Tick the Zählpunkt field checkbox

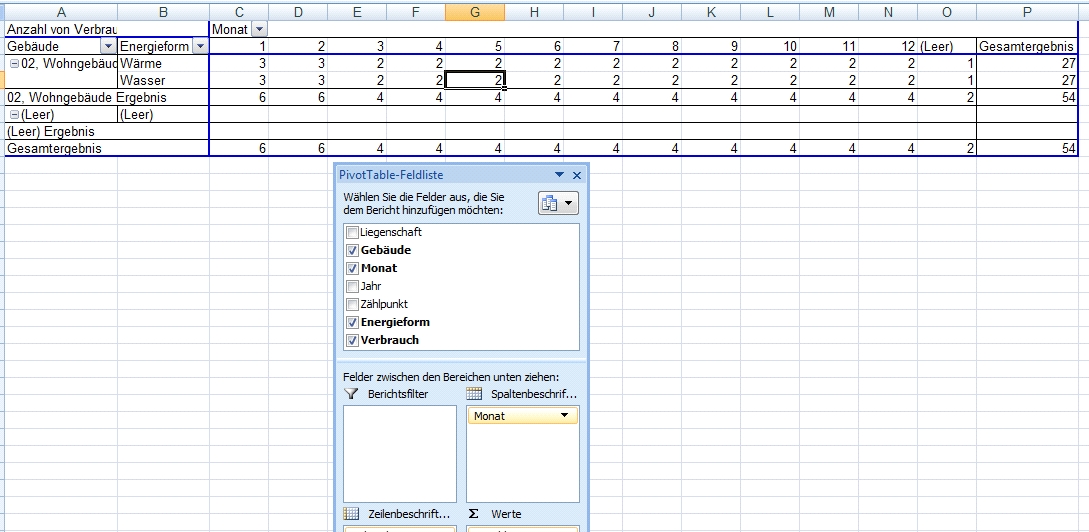(352, 304)
